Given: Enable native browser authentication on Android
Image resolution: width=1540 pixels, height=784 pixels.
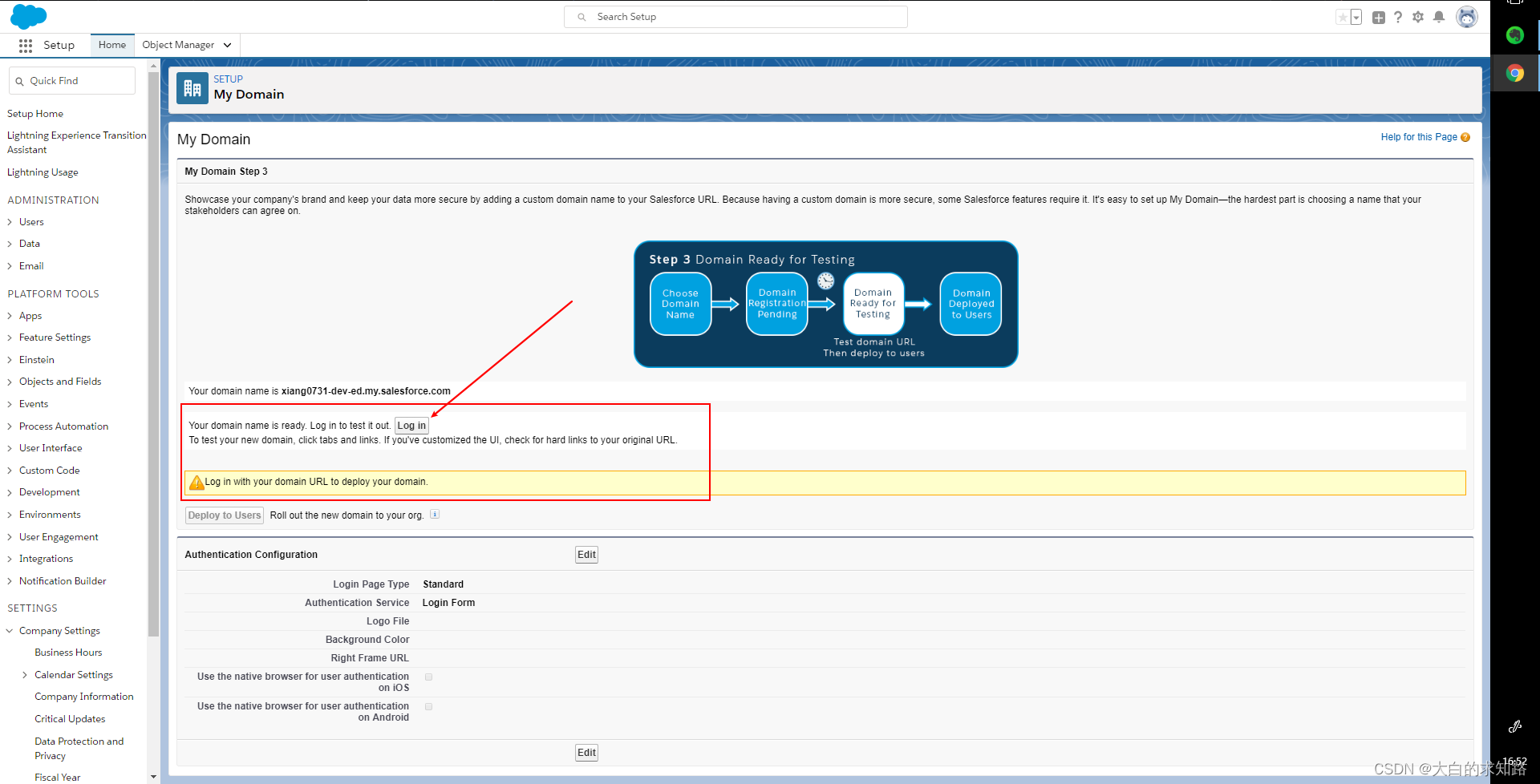Looking at the screenshot, I should coord(429,706).
